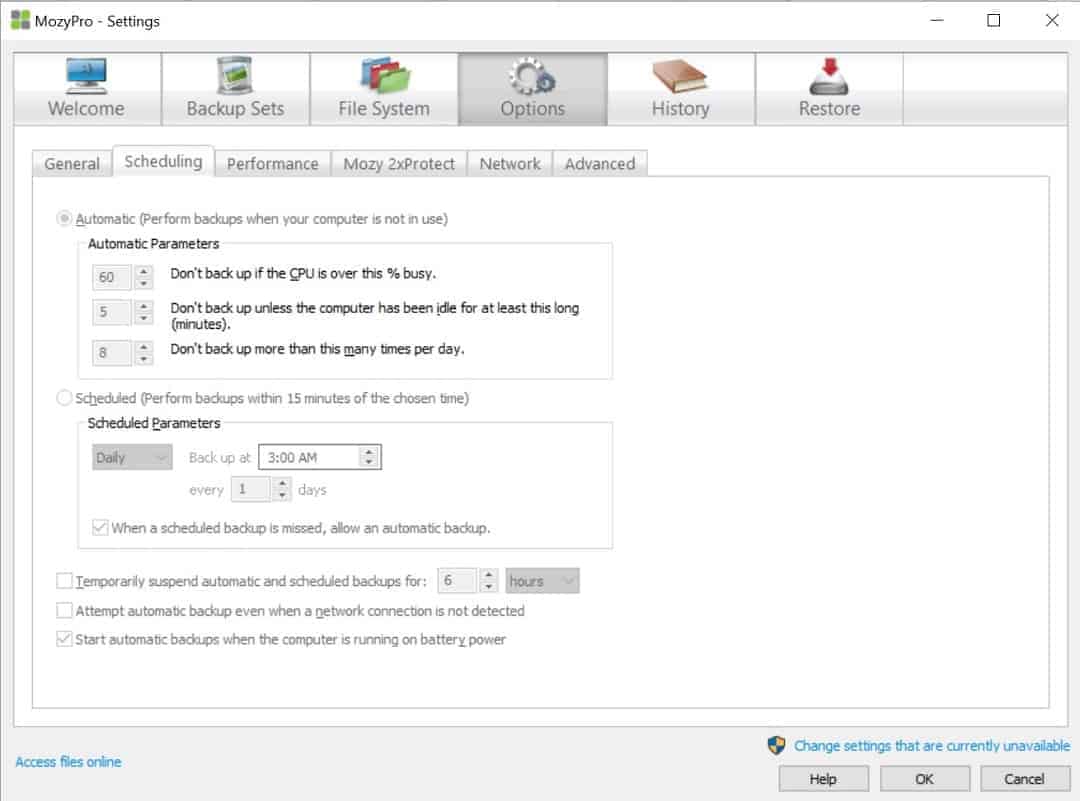
Task: Open the Access files online link
Action: coord(68,762)
